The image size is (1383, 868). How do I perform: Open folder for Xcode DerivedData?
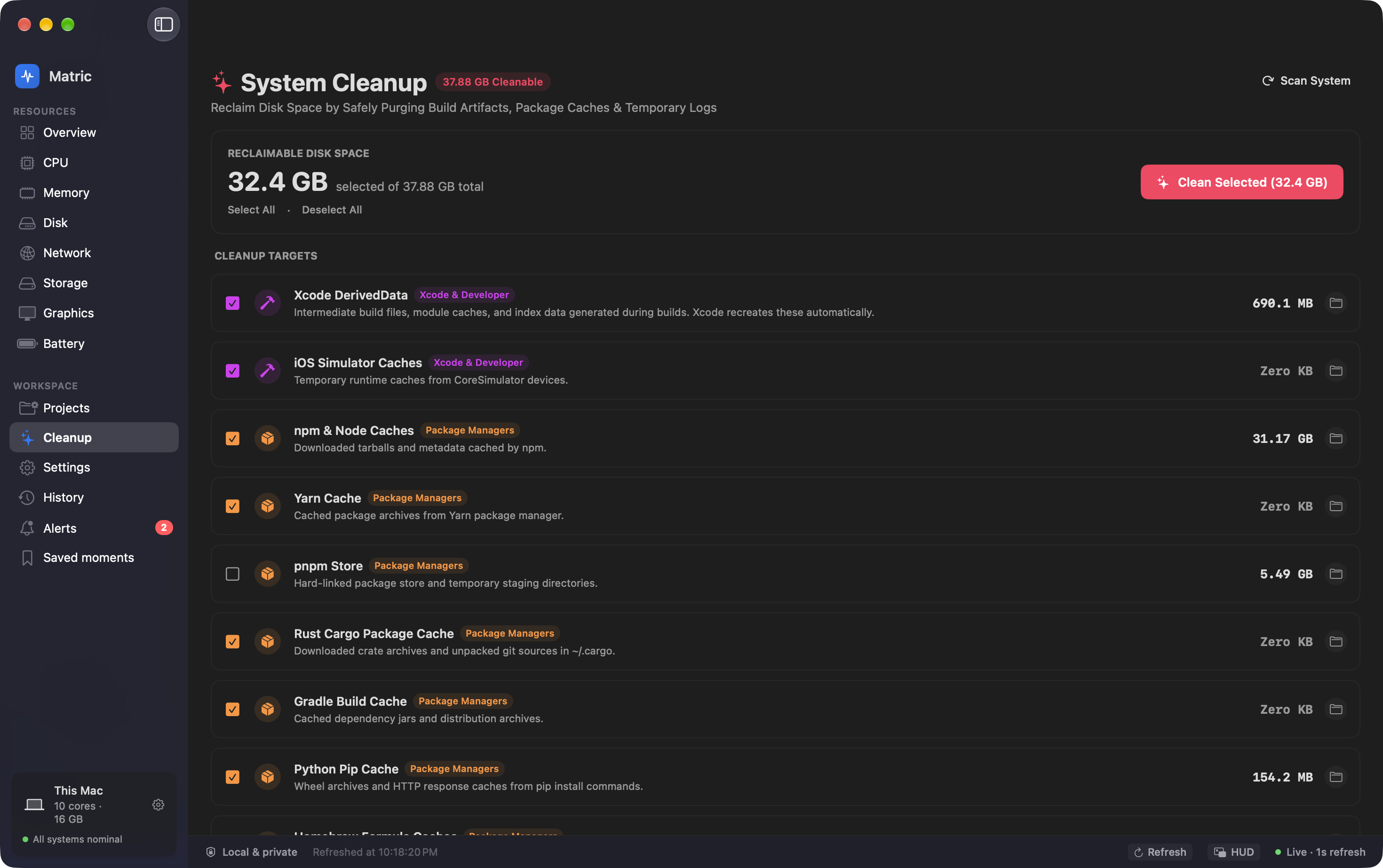tap(1336, 303)
